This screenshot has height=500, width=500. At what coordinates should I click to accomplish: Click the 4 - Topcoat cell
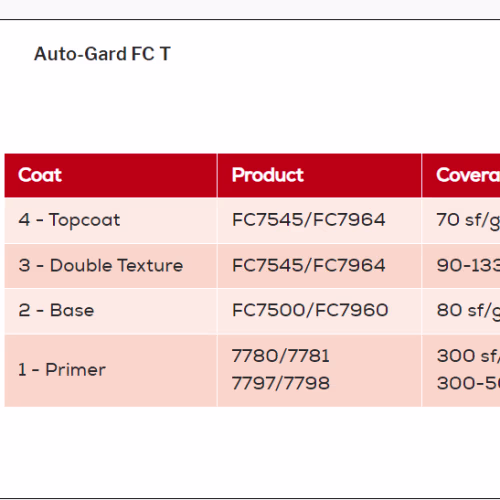pyautogui.click(x=111, y=220)
